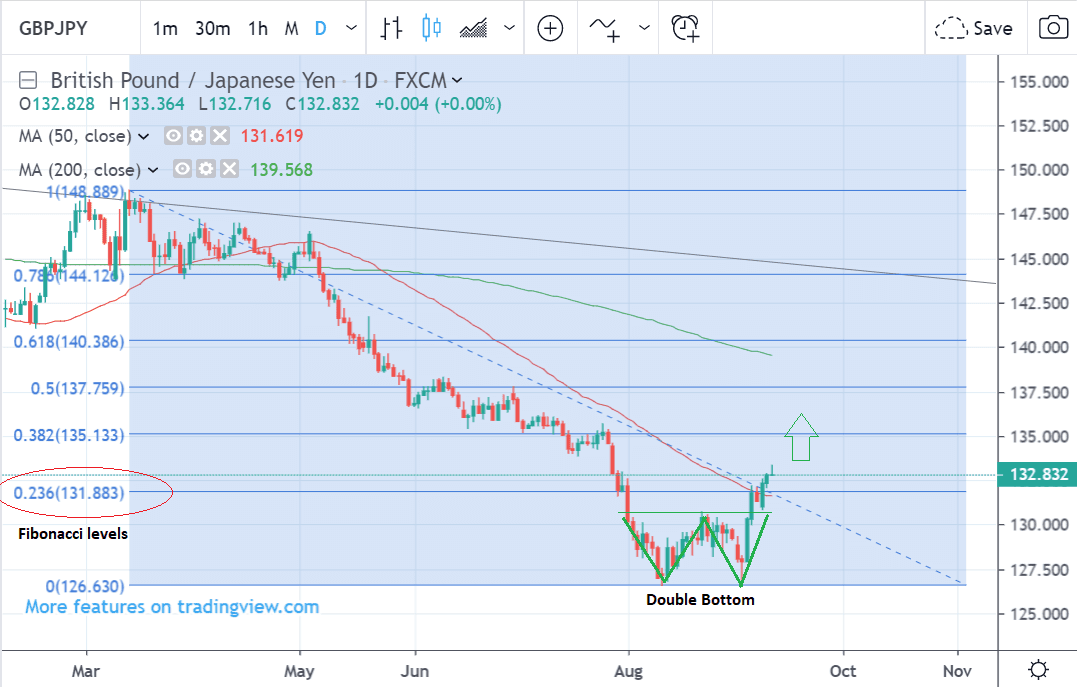Screen dimensions: 1077x689
Task: Collapse the legend with the minus box
Action: [29, 80]
